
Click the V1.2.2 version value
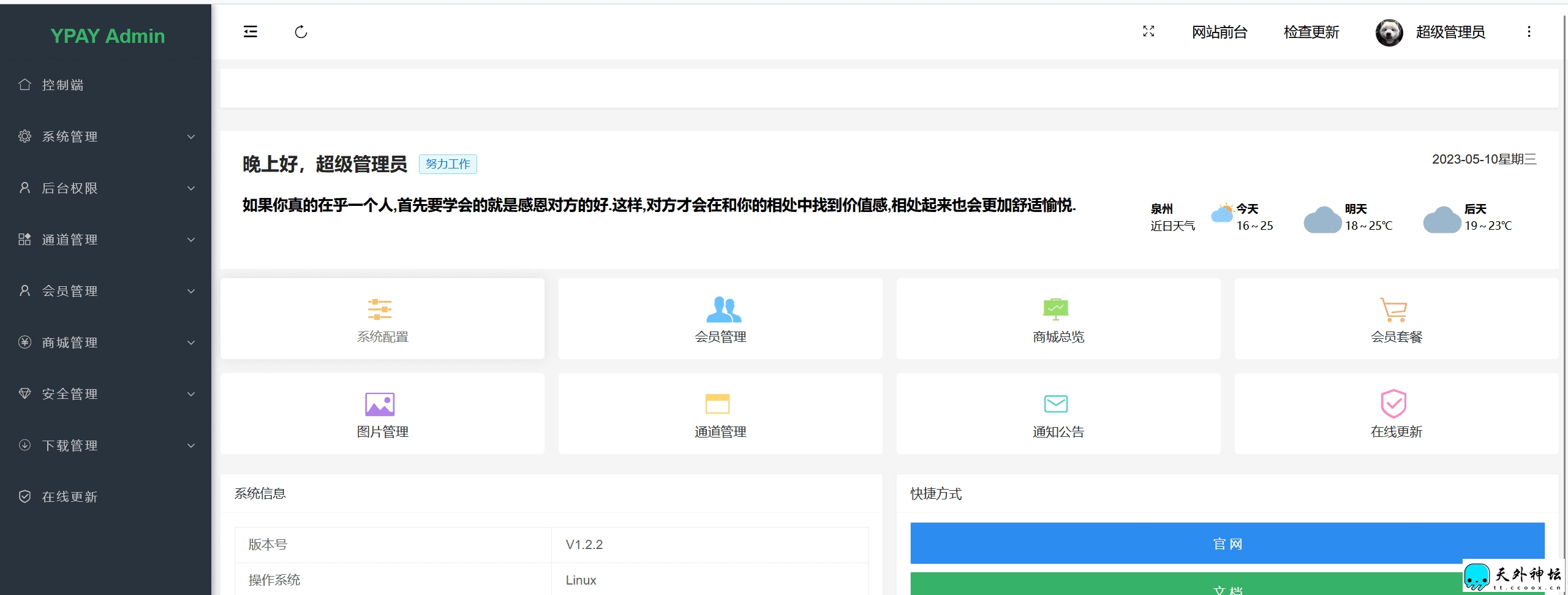tap(584, 544)
